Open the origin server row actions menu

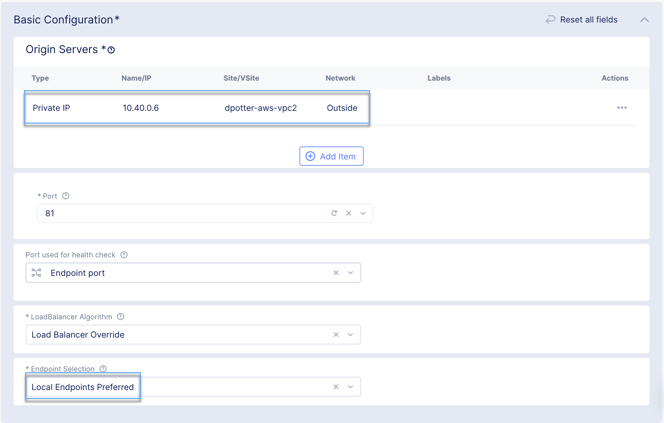[x=621, y=108]
